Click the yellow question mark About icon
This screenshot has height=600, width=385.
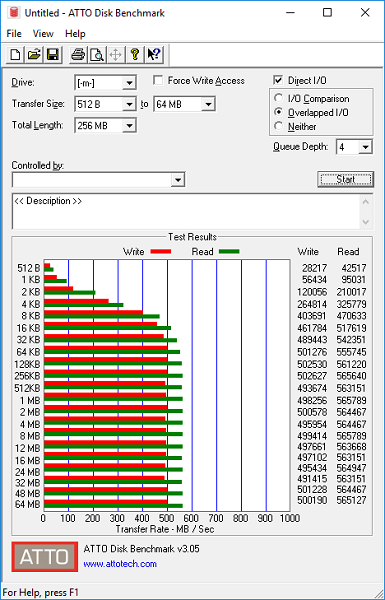click(x=135, y=55)
